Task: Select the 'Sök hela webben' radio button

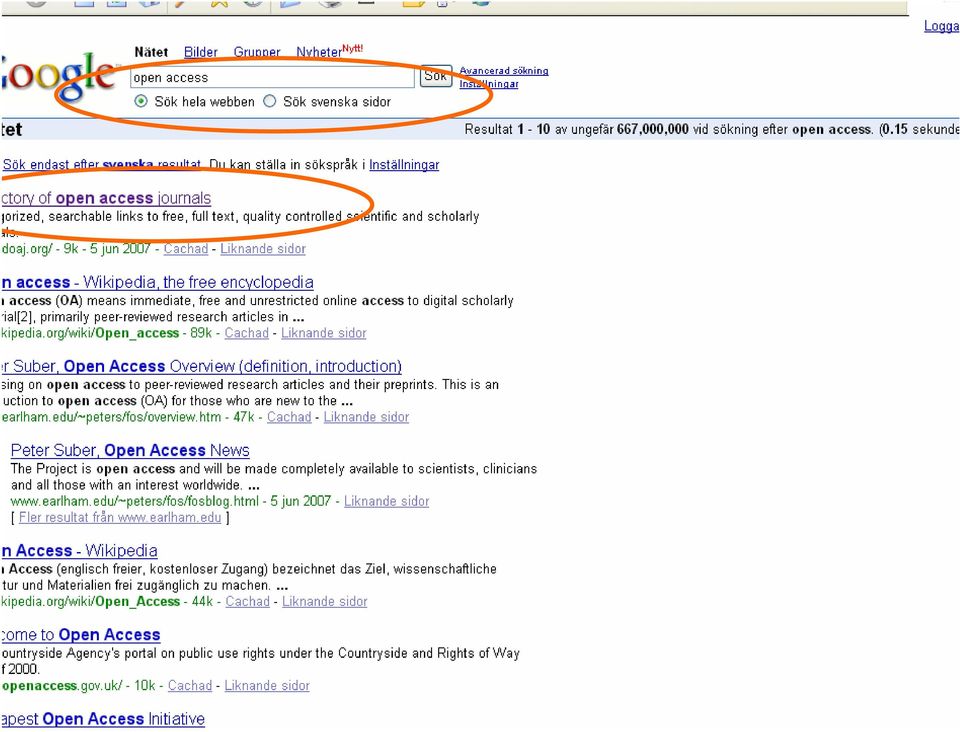Action: point(141,101)
